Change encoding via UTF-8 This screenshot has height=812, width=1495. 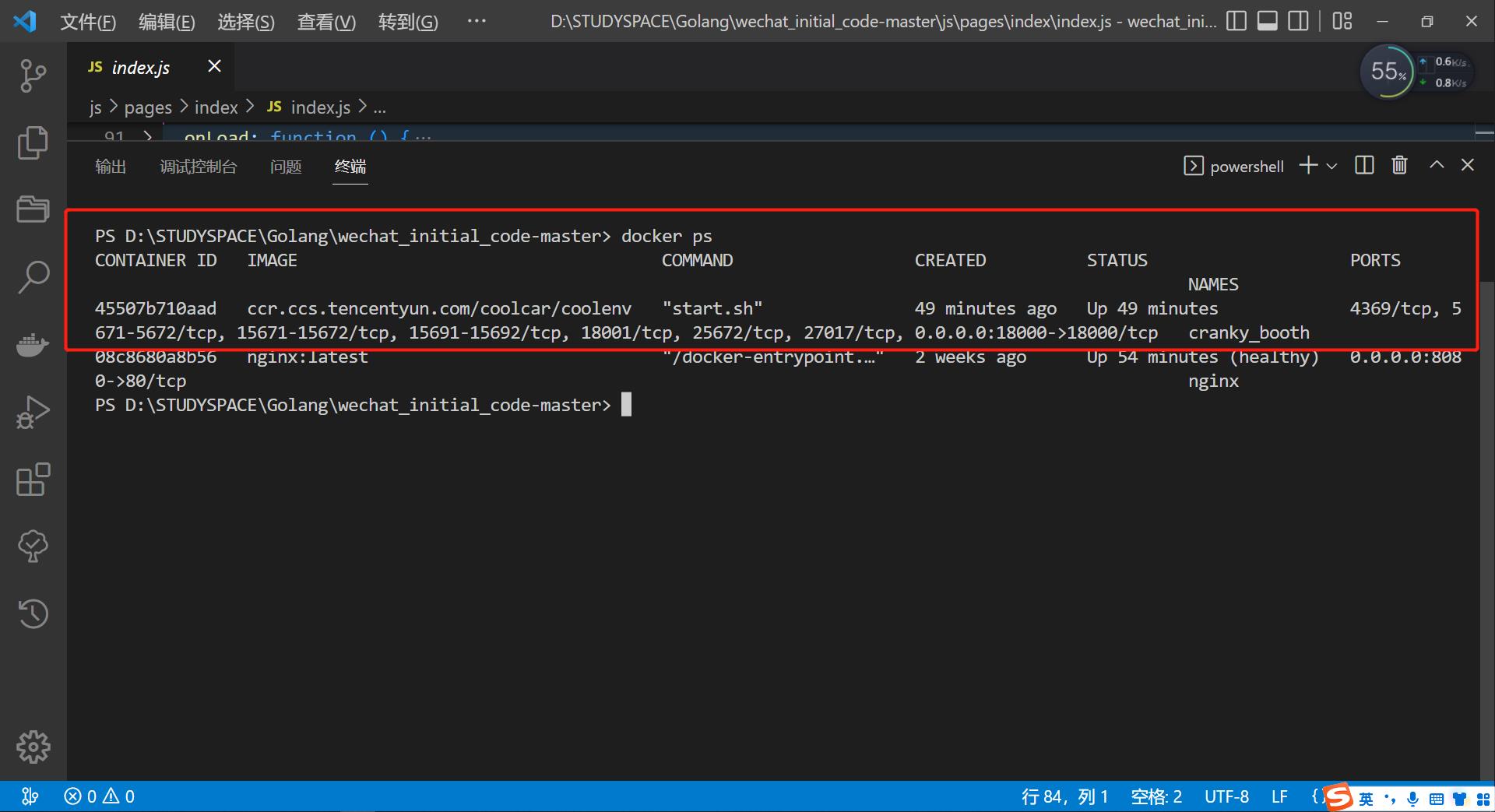point(1226,796)
